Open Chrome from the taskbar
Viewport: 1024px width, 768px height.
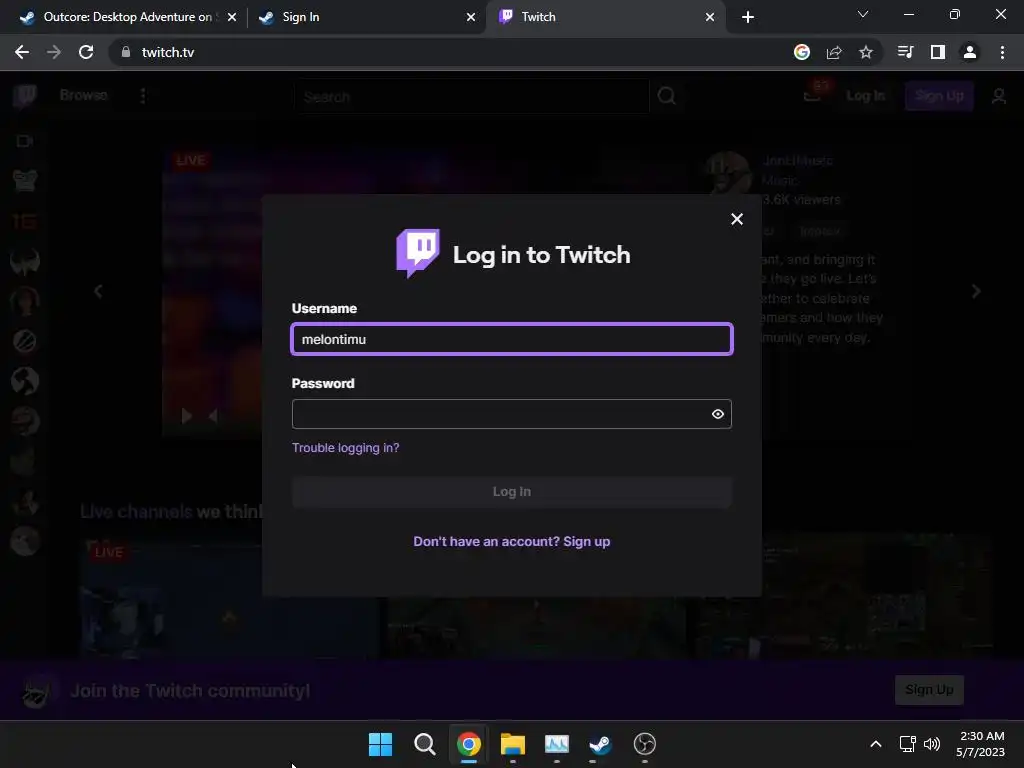(469, 744)
